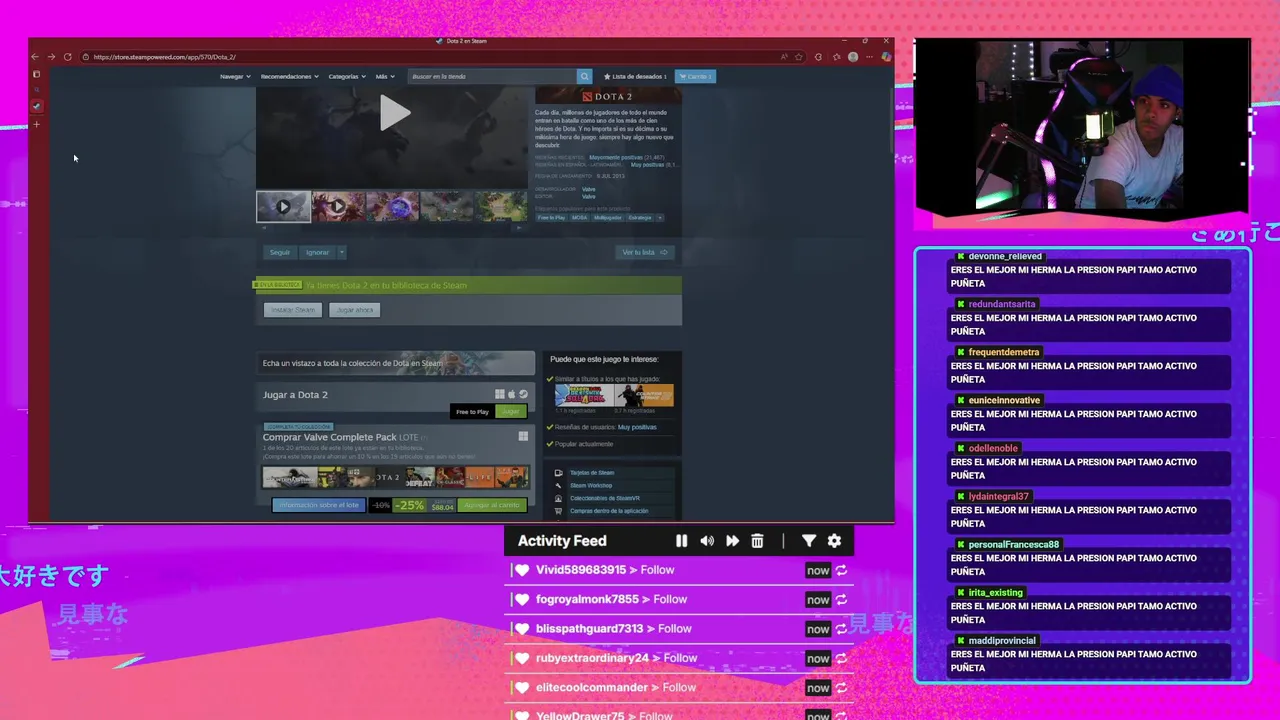The height and width of the screenshot is (720, 1280).
Task: Click the browser address bar URL
Action: point(164,57)
